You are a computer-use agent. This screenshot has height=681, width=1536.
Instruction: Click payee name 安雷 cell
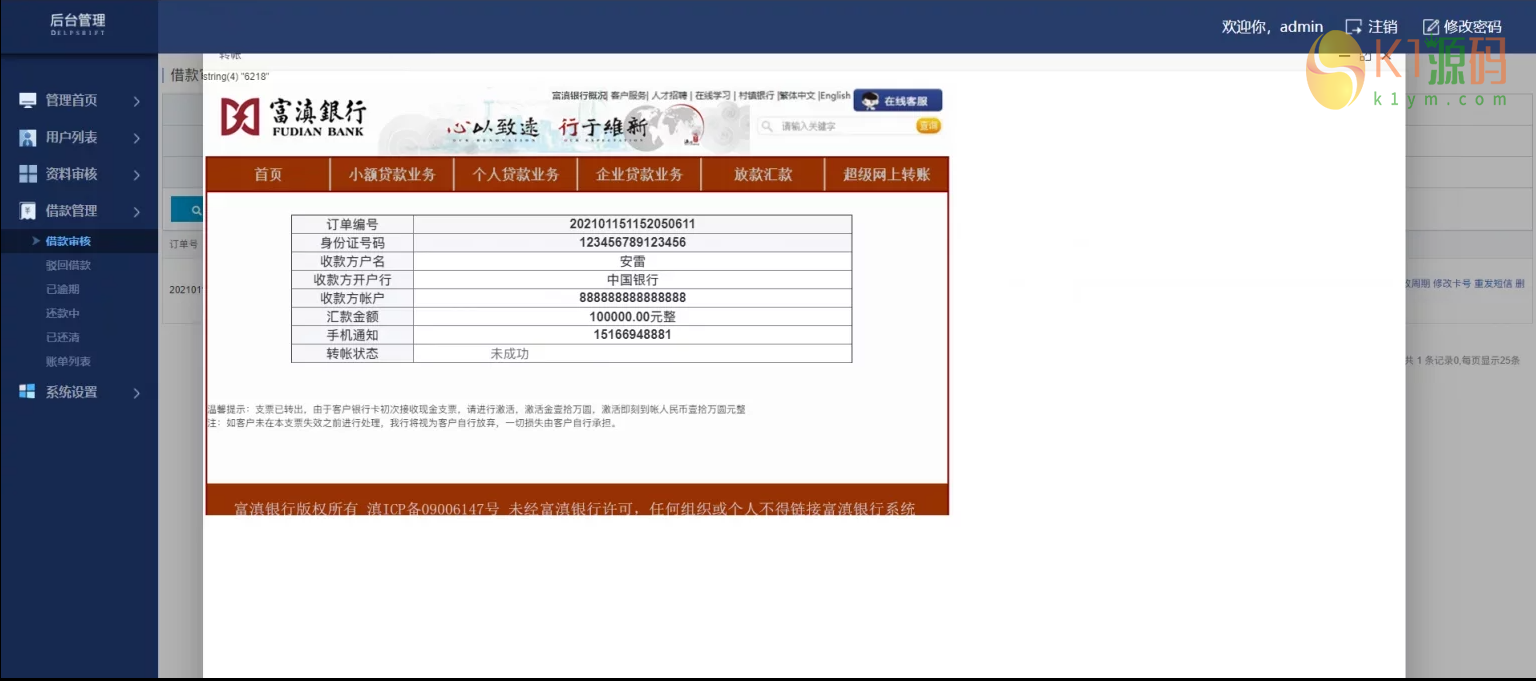tap(632, 261)
